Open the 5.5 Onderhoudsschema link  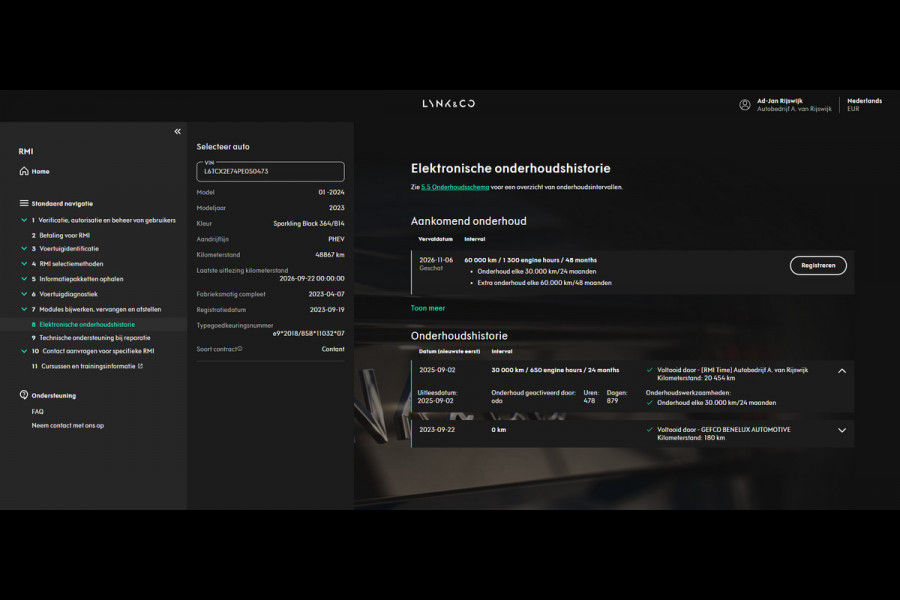click(x=455, y=187)
